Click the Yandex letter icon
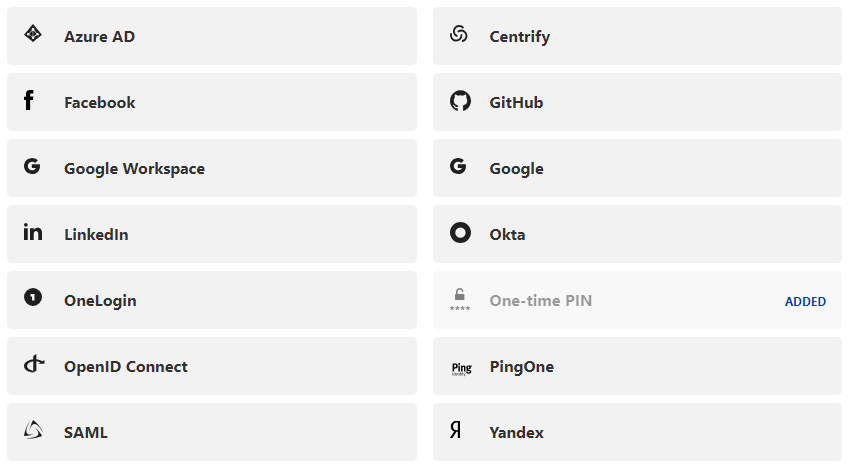852x470 pixels. [455, 431]
